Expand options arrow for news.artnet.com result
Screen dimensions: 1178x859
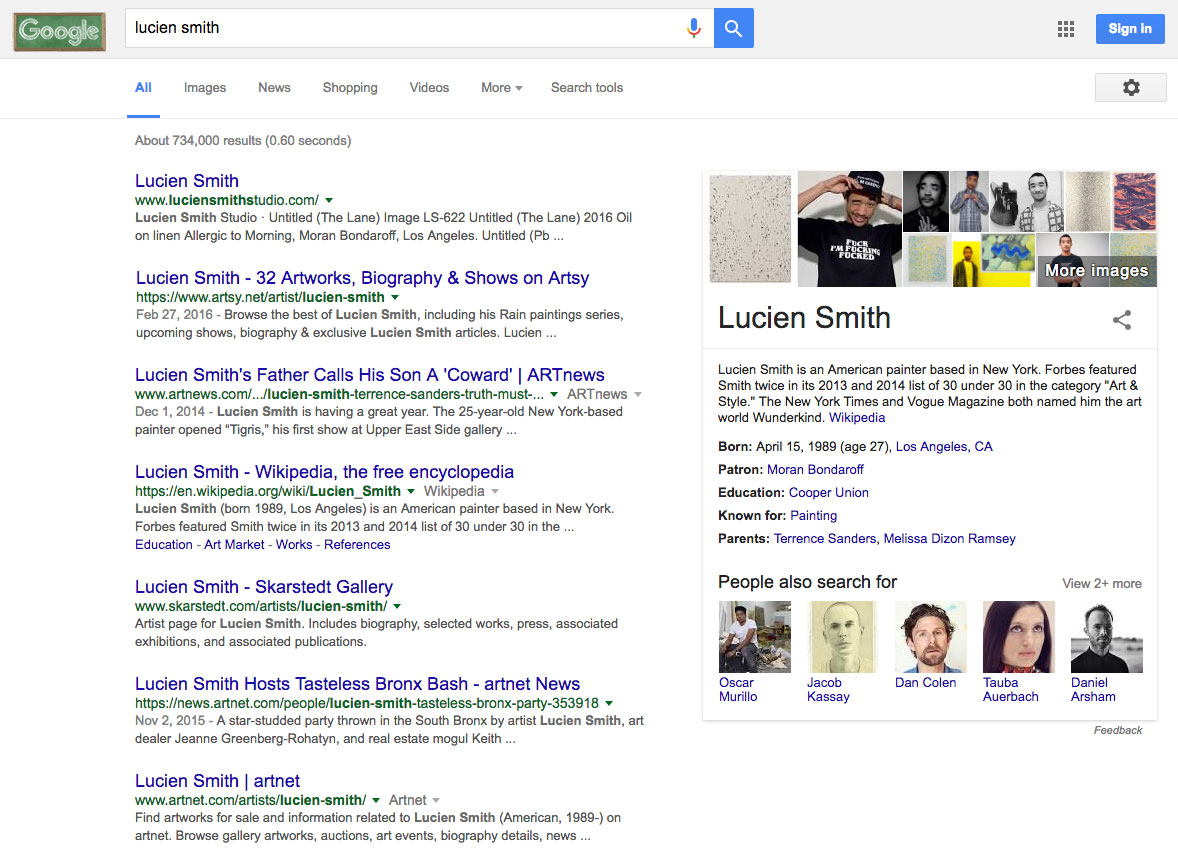click(x=609, y=703)
